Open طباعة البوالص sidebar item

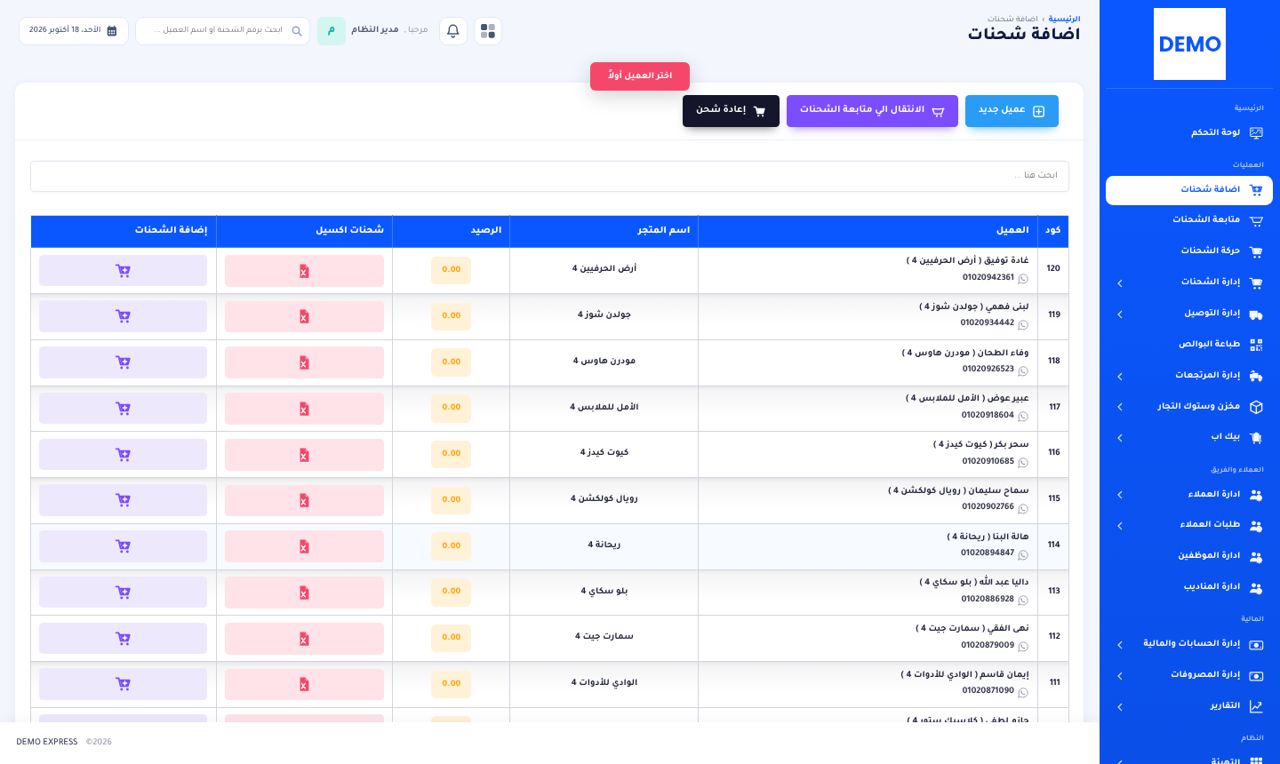point(1189,344)
